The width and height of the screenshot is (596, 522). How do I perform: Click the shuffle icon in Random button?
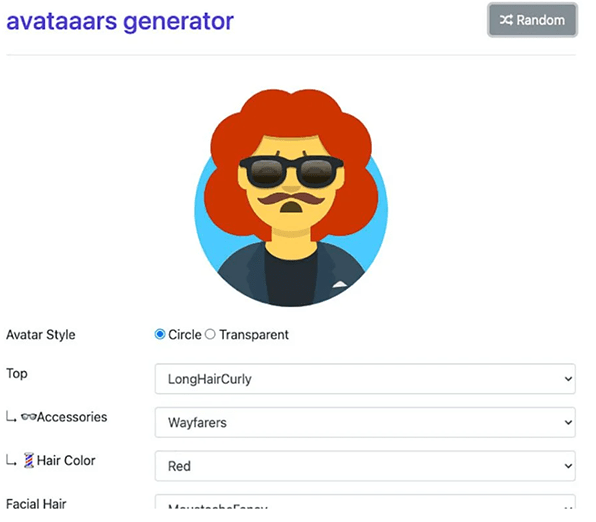(x=506, y=20)
